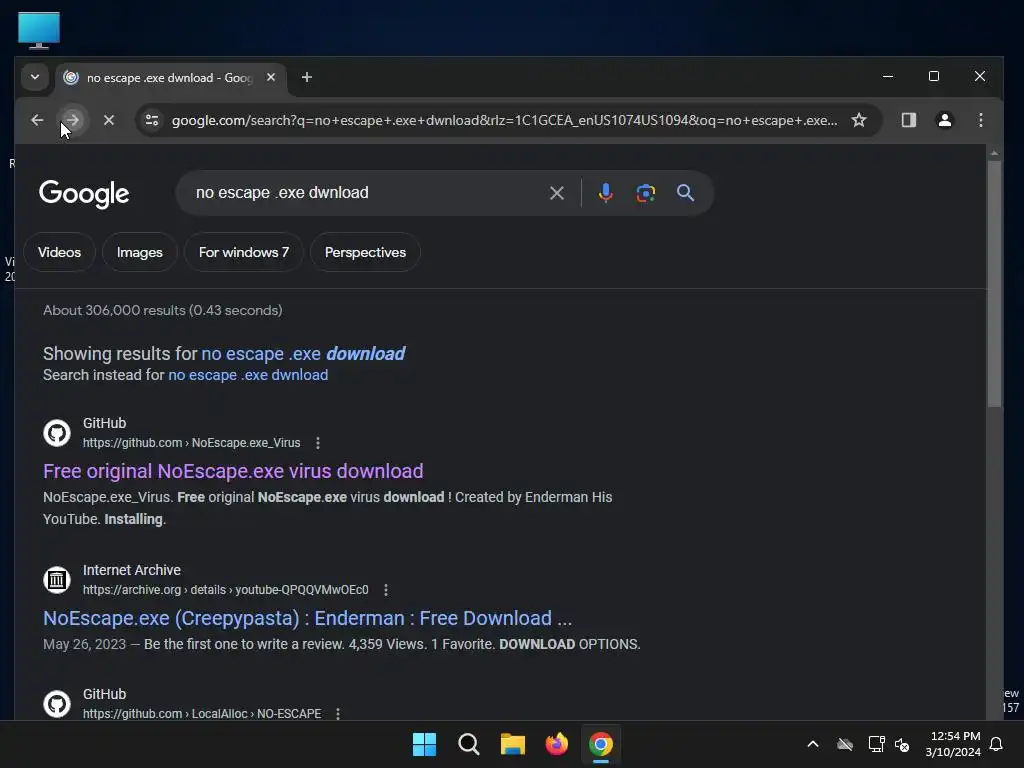Start voice search with microphone icon
This screenshot has width=1024, height=768.
point(605,193)
